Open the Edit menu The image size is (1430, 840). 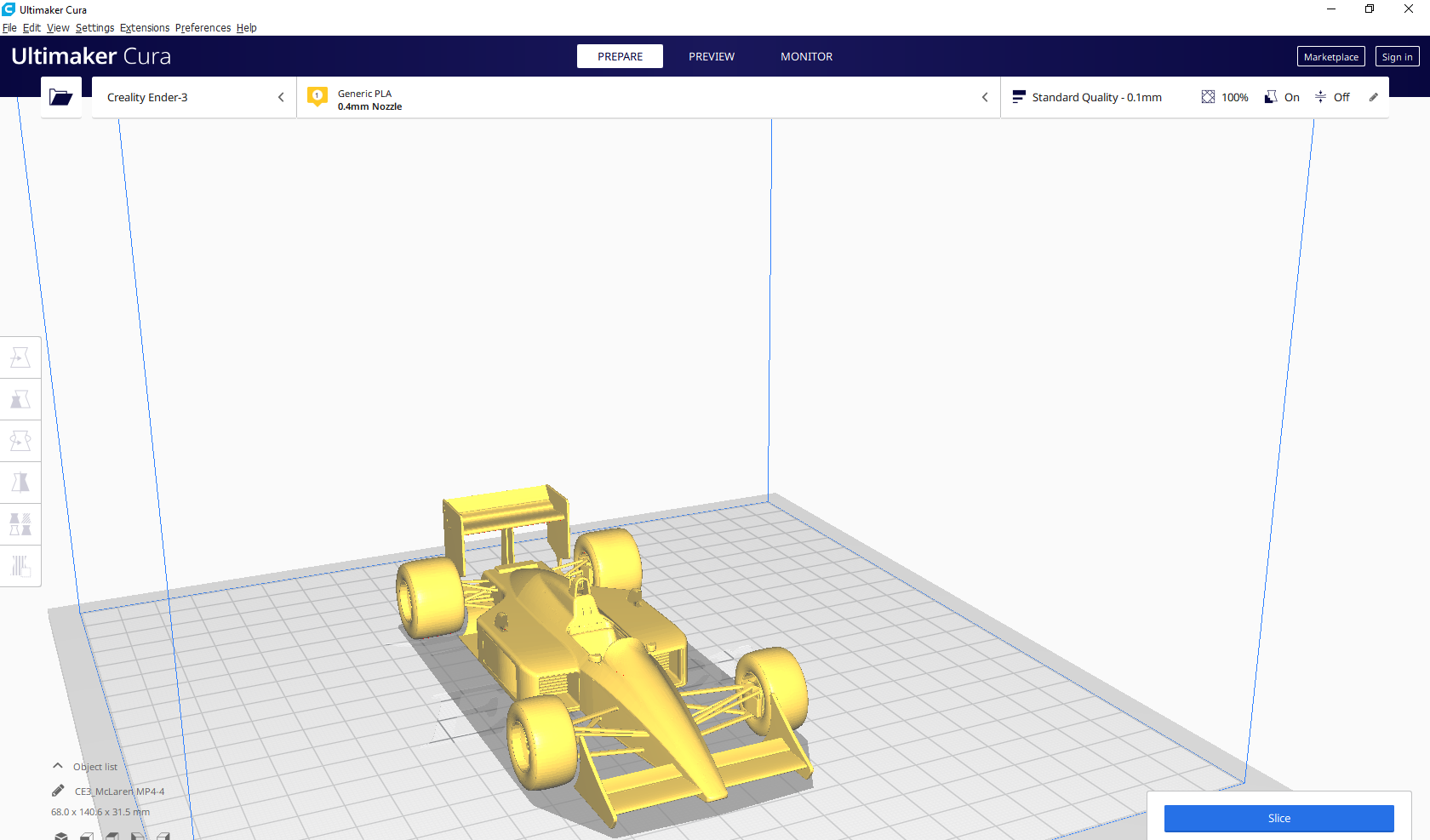[31, 28]
